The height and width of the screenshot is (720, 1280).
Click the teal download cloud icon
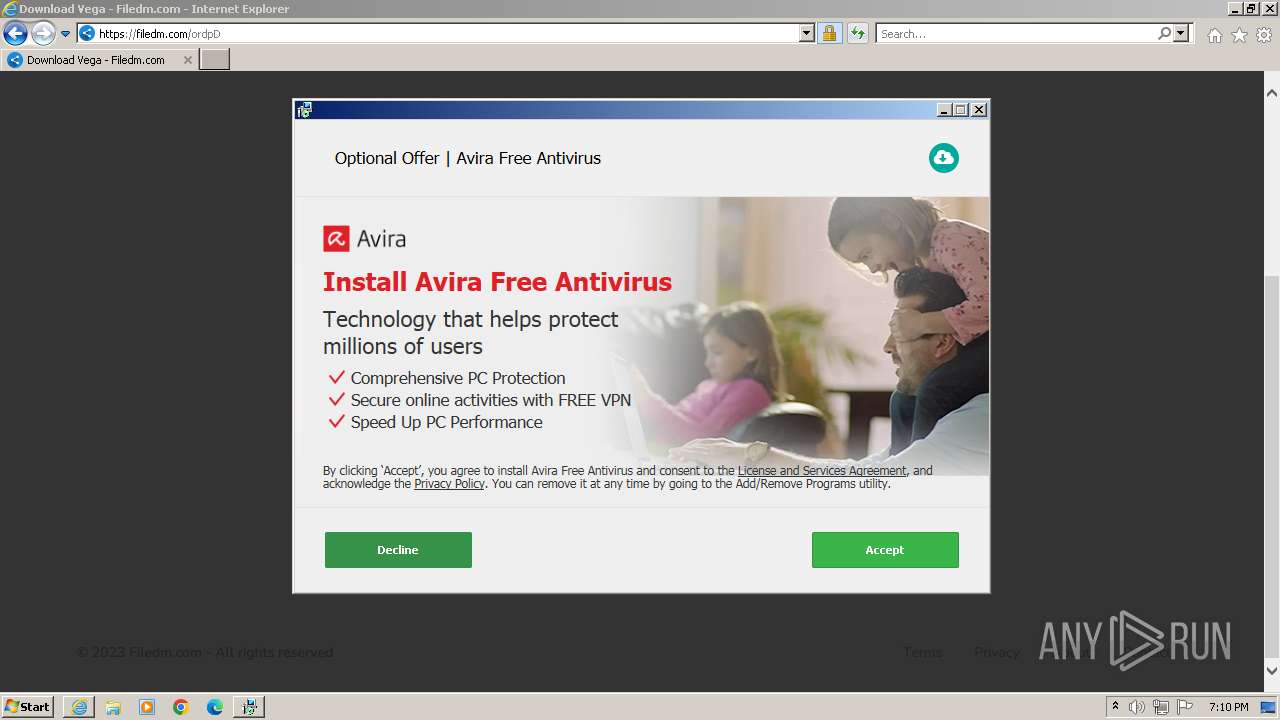pos(943,158)
